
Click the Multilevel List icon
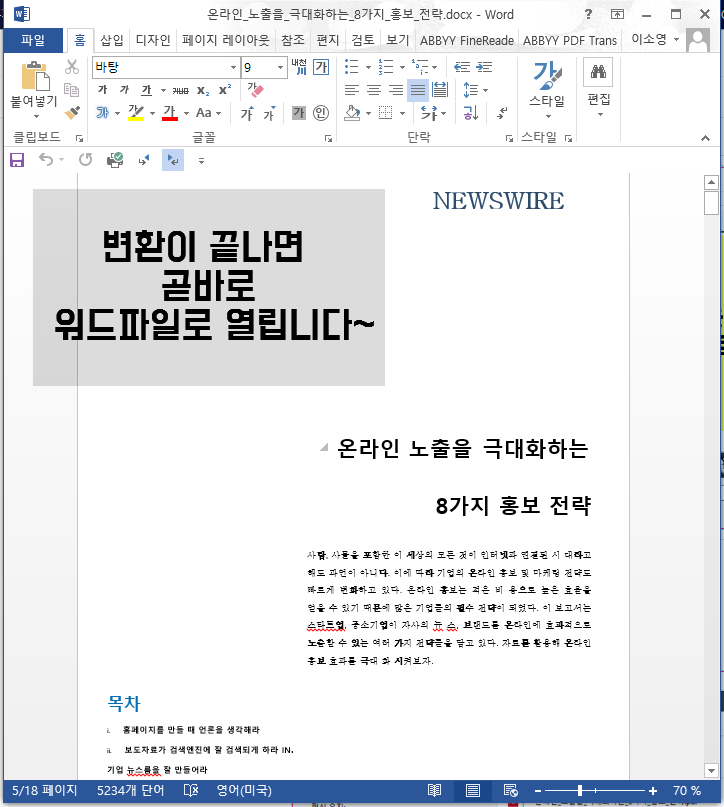click(x=420, y=67)
